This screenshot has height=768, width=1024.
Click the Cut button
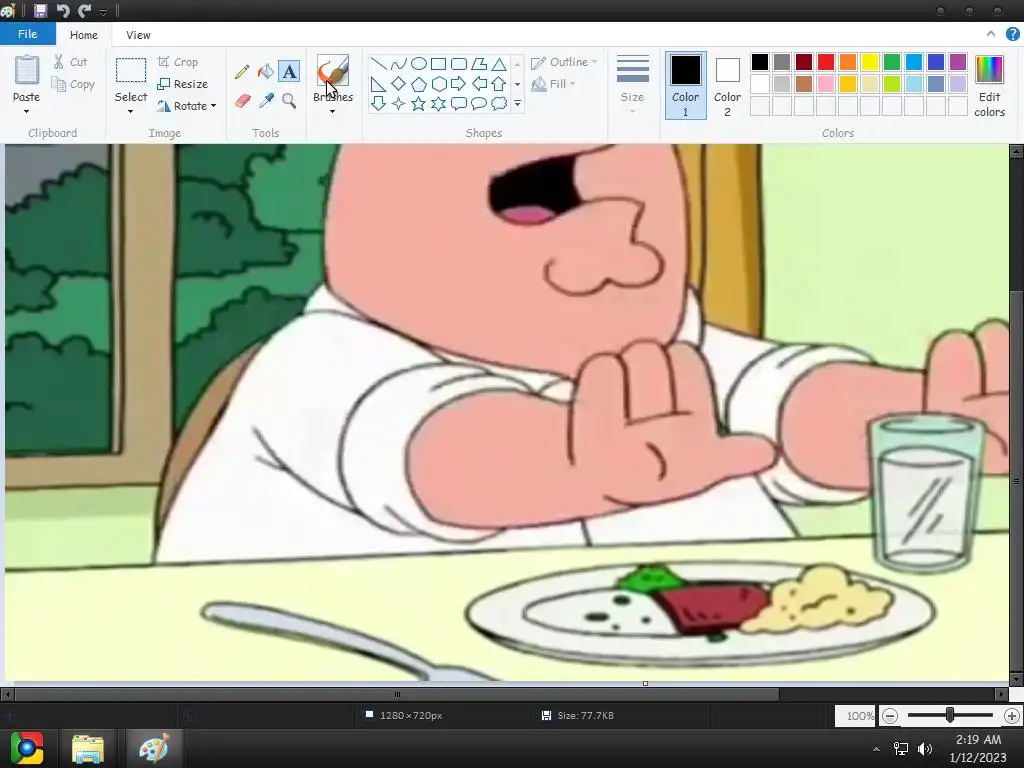pos(71,62)
